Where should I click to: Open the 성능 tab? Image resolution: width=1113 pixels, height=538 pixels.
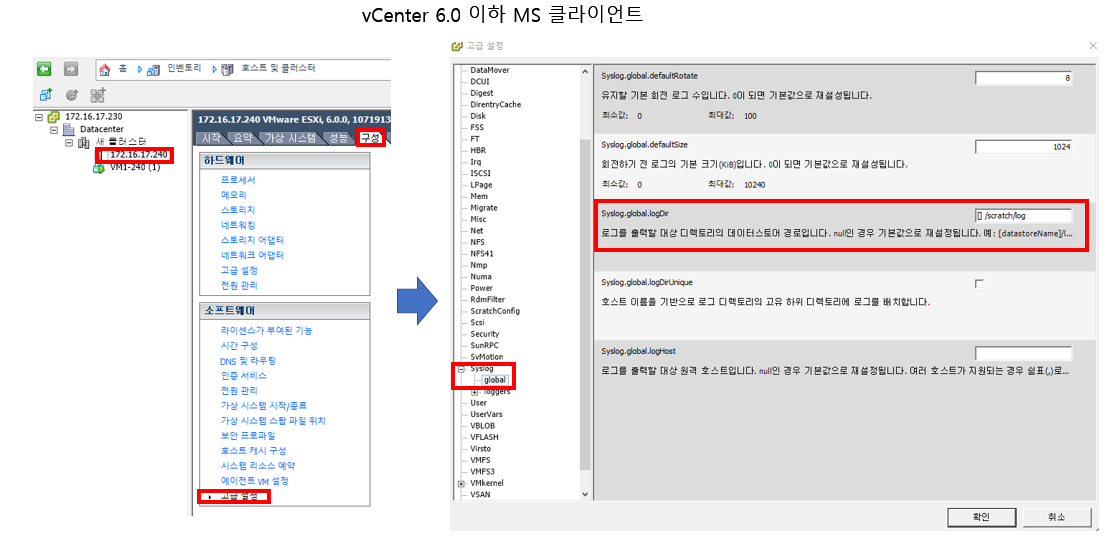click(x=339, y=138)
